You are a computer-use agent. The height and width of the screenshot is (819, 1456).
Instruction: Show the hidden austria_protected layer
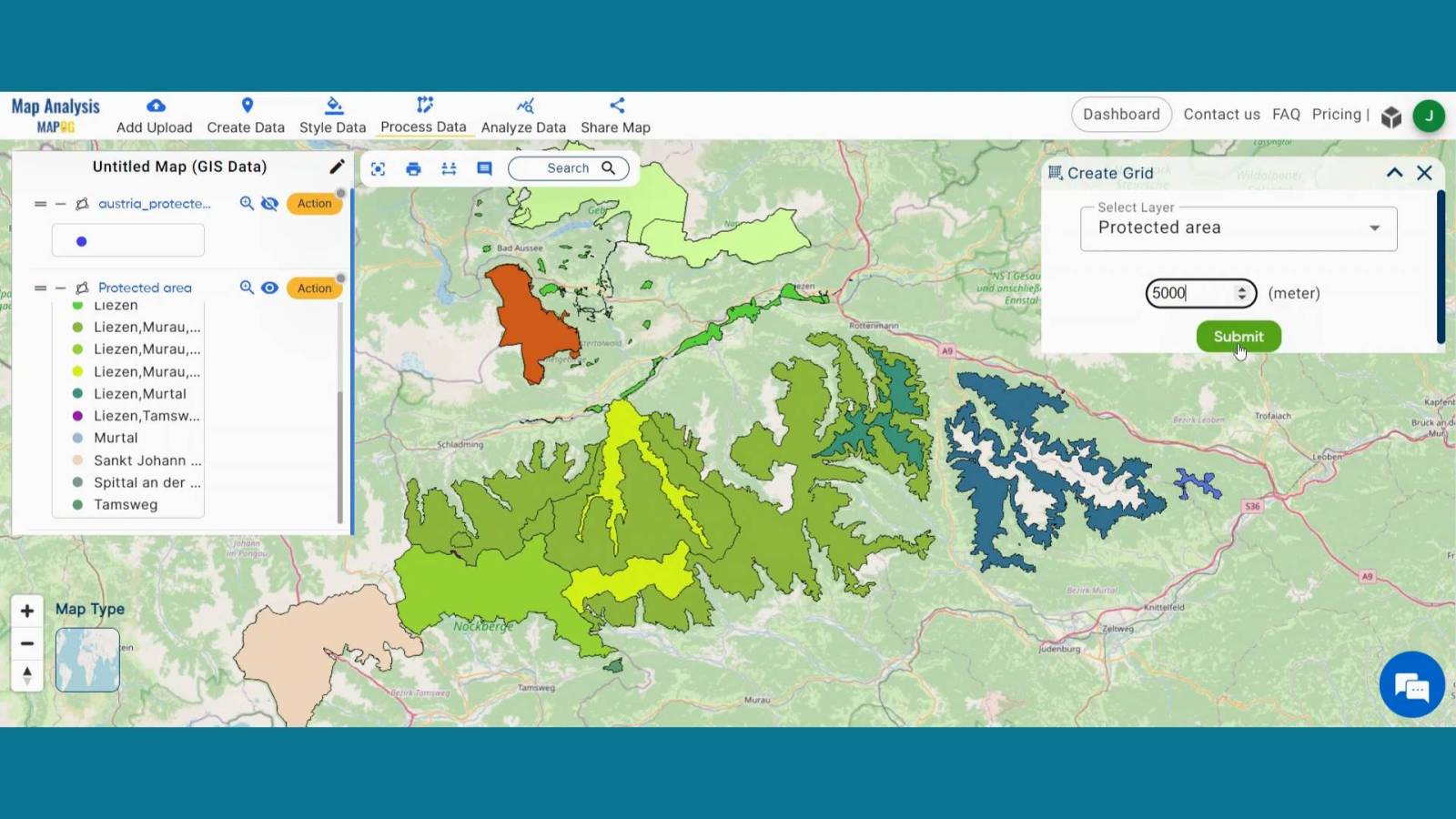click(269, 203)
